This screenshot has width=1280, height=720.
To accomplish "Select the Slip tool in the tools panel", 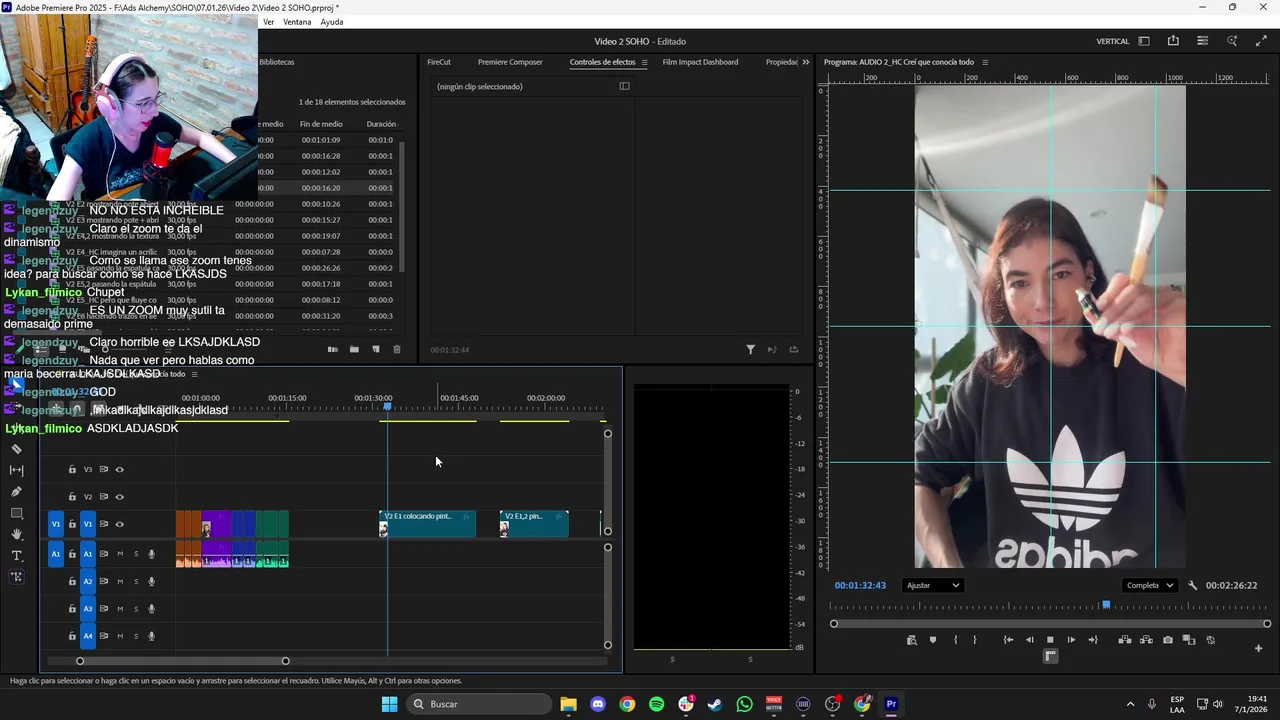I will [16, 470].
